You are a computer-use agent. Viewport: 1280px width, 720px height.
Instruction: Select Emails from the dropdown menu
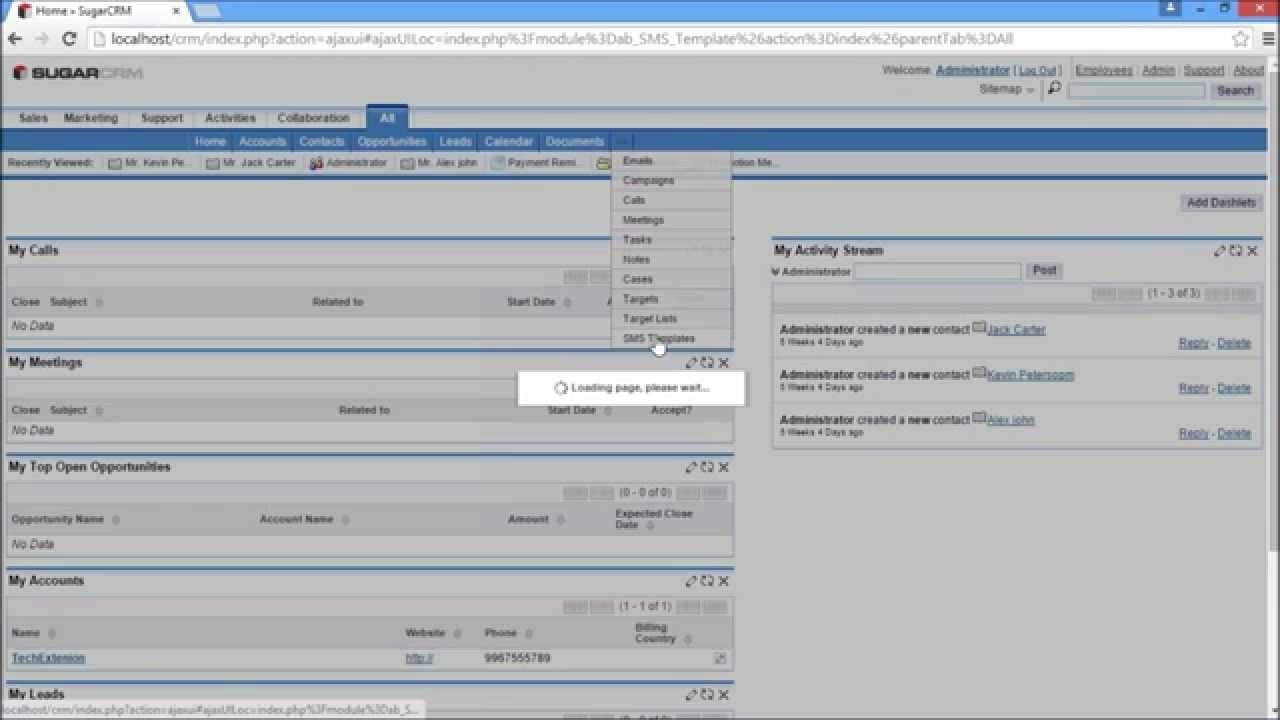(671, 161)
